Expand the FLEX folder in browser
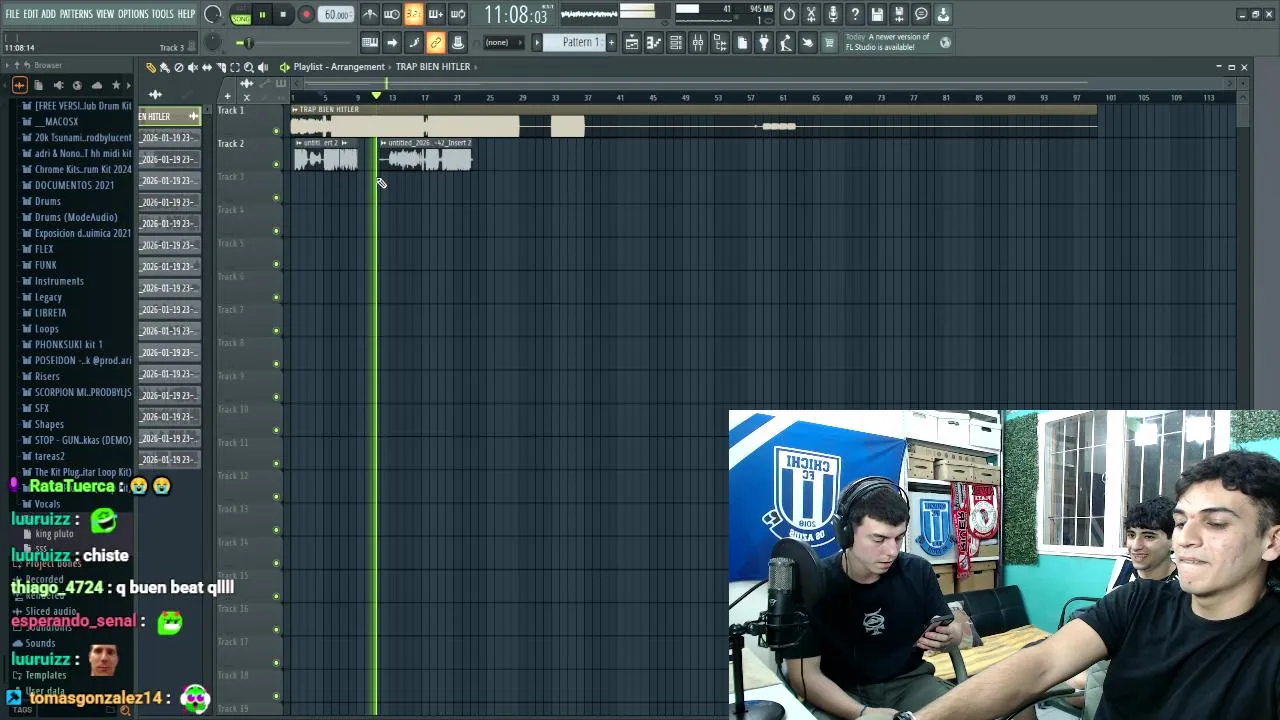1280x720 pixels. click(x=44, y=249)
